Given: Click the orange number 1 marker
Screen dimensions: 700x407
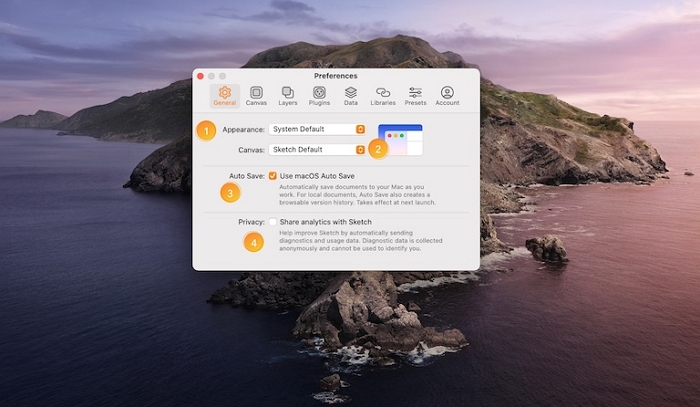Looking at the screenshot, I should point(205,130).
